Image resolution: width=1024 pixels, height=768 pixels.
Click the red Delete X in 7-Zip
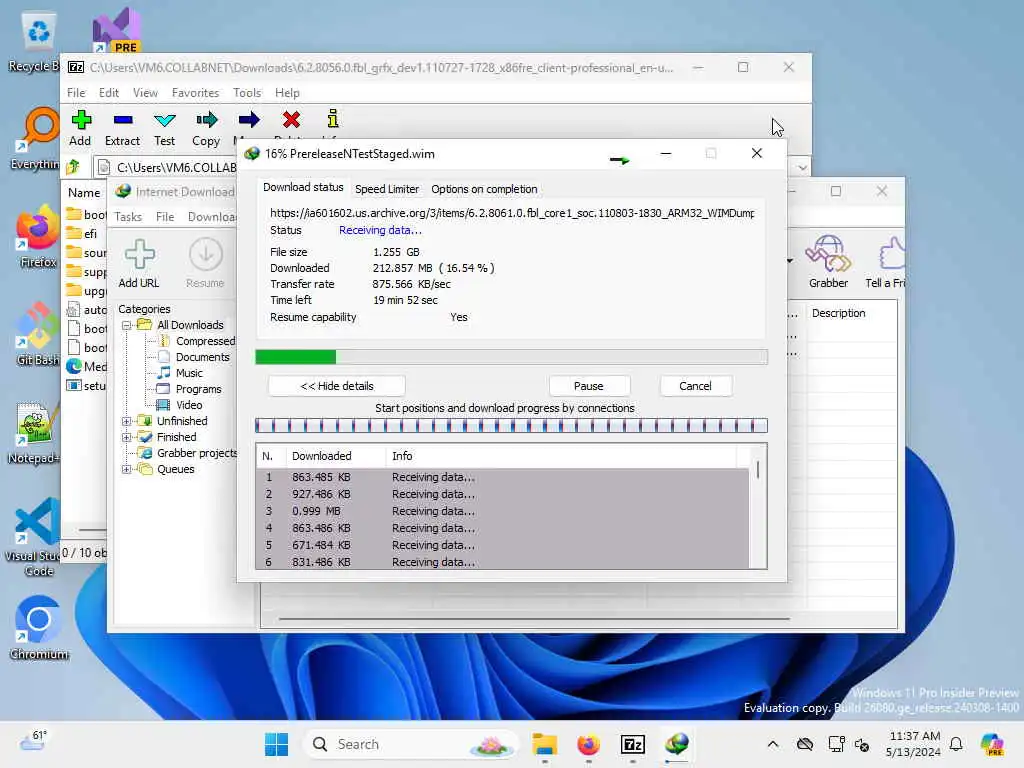[291, 120]
